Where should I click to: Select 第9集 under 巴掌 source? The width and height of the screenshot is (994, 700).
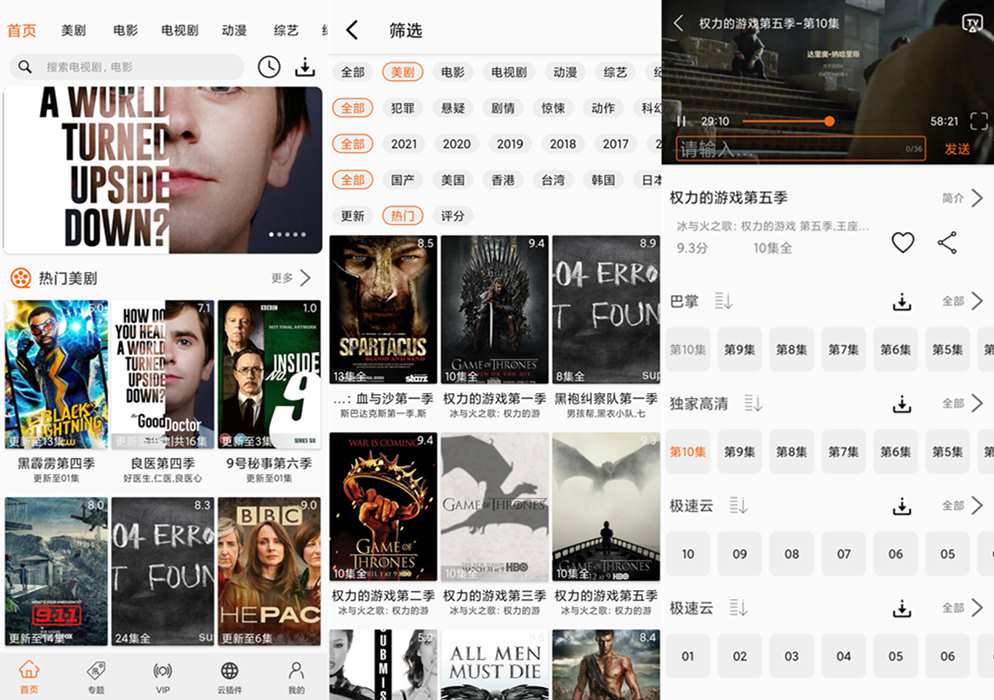tap(739, 349)
